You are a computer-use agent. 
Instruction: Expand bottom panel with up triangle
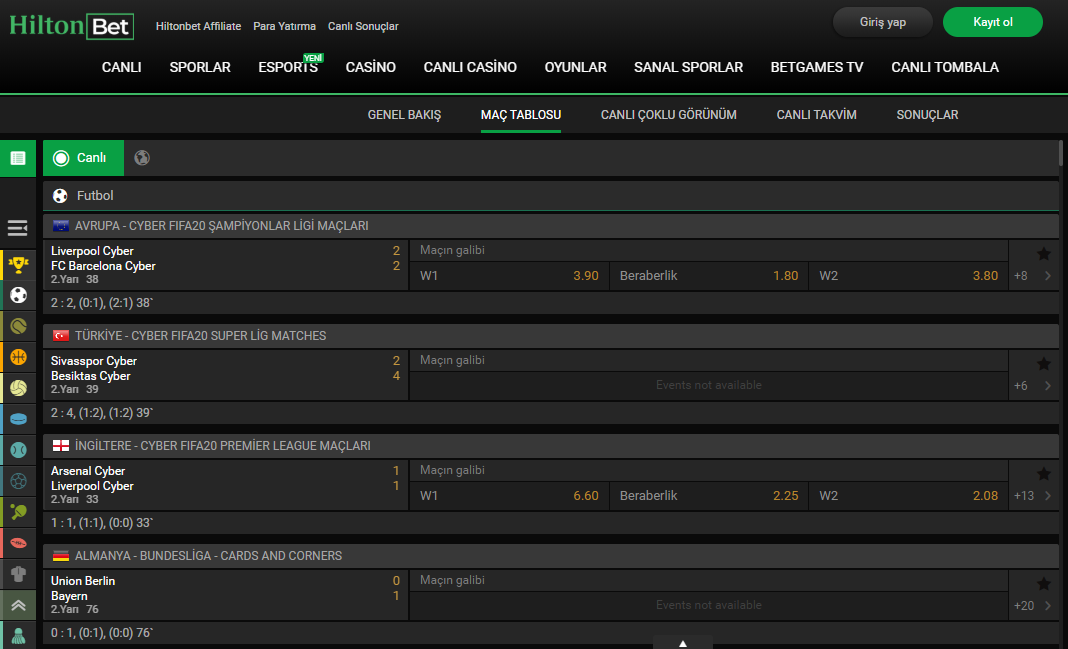(x=682, y=642)
